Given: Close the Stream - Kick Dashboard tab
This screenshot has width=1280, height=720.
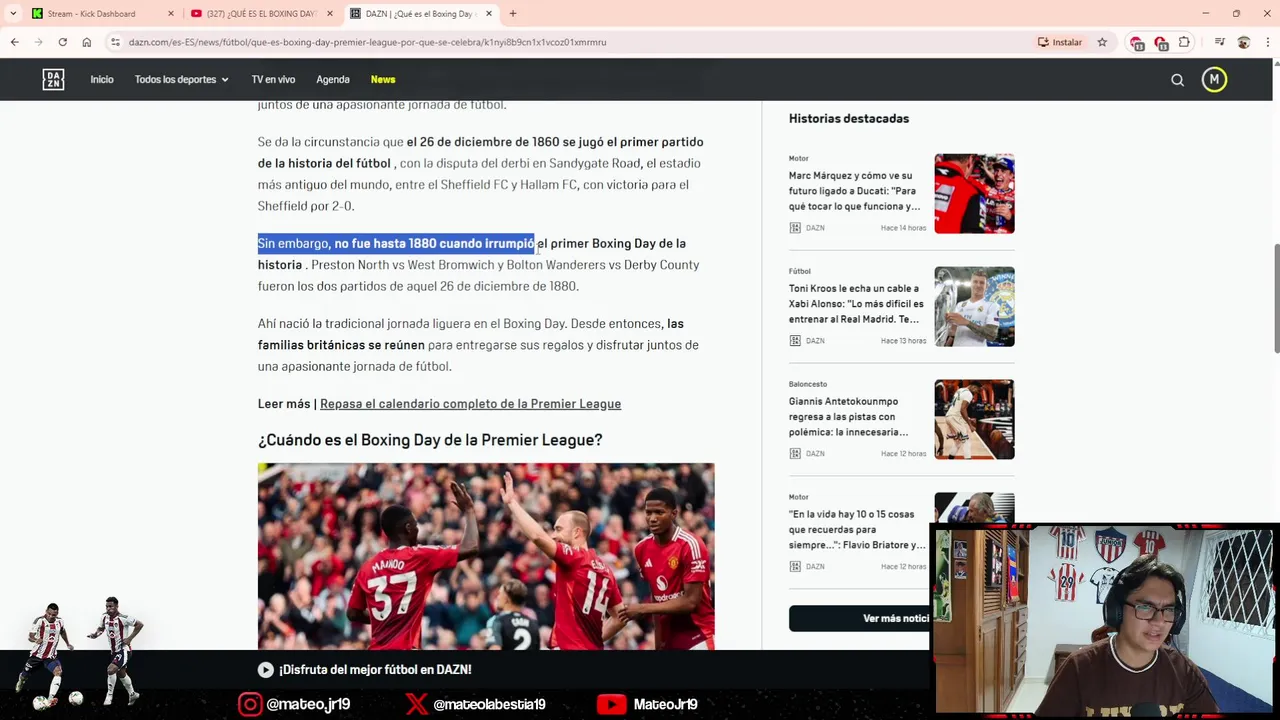Looking at the screenshot, I should (171, 14).
